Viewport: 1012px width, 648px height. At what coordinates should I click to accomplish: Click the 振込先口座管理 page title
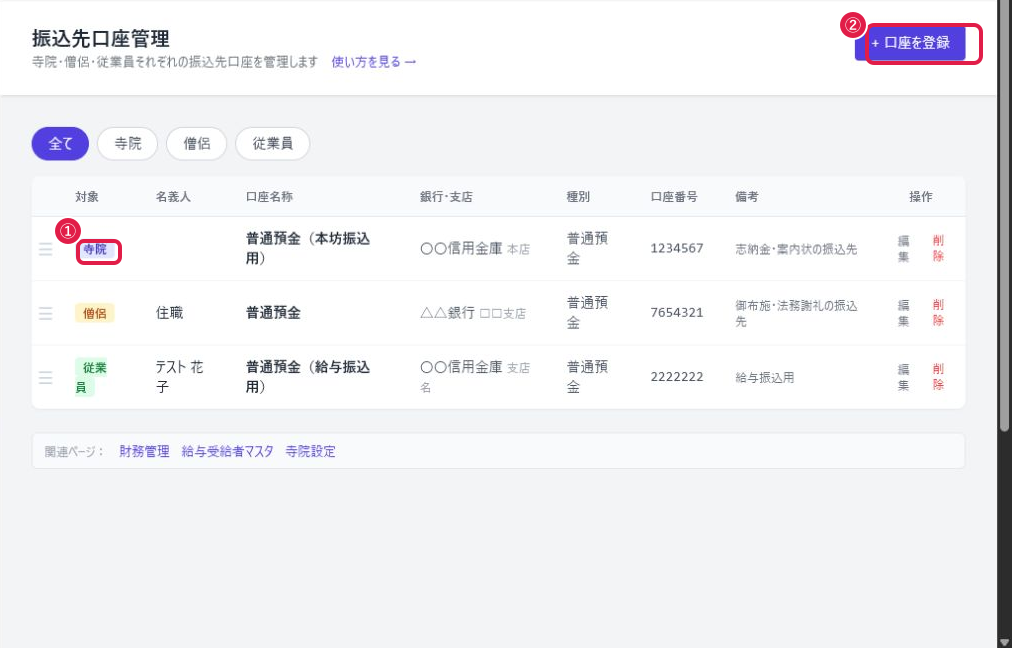point(101,39)
